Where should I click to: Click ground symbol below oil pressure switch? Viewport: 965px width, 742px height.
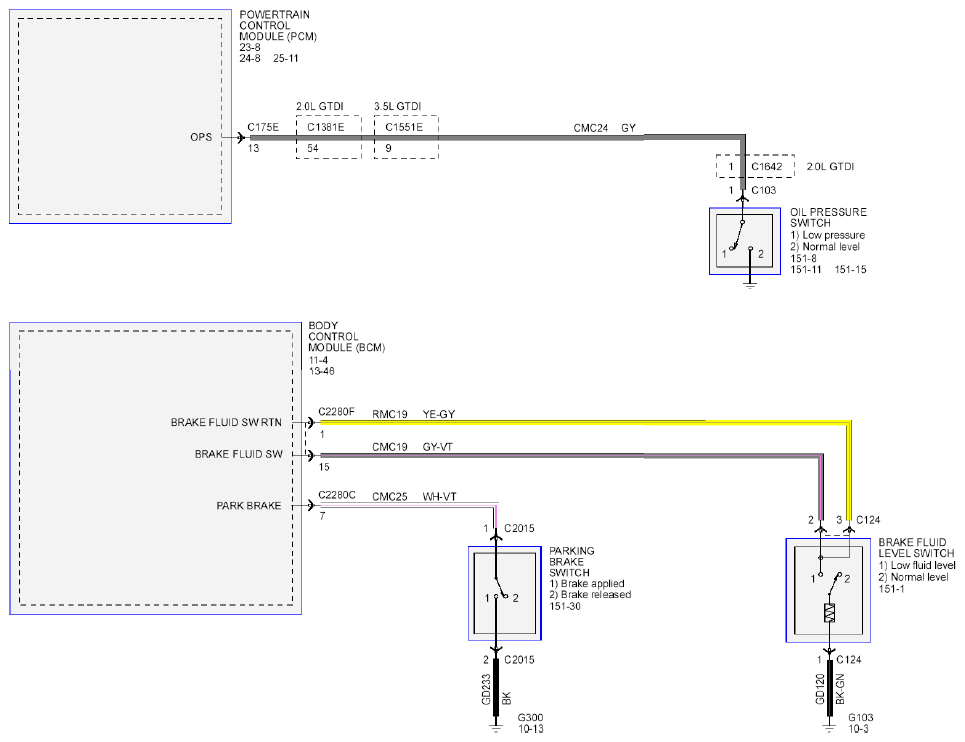tap(750, 285)
